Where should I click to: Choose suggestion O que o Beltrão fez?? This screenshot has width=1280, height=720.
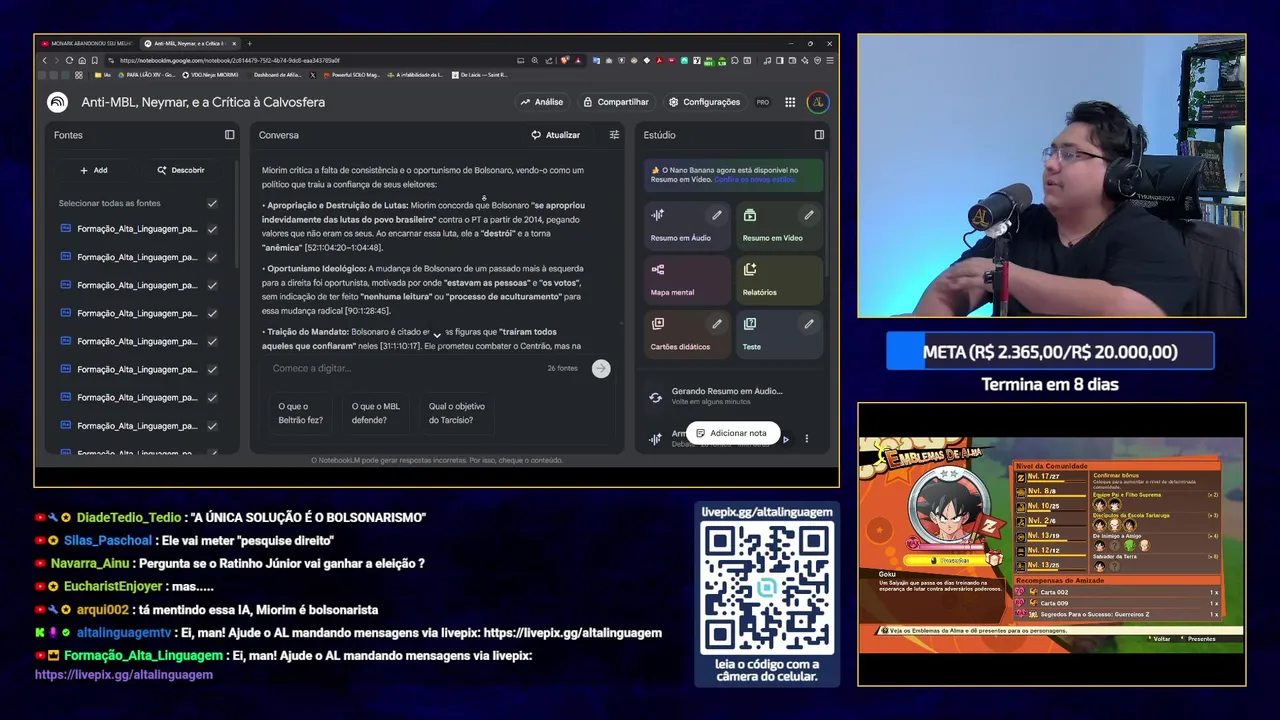click(300, 413)
